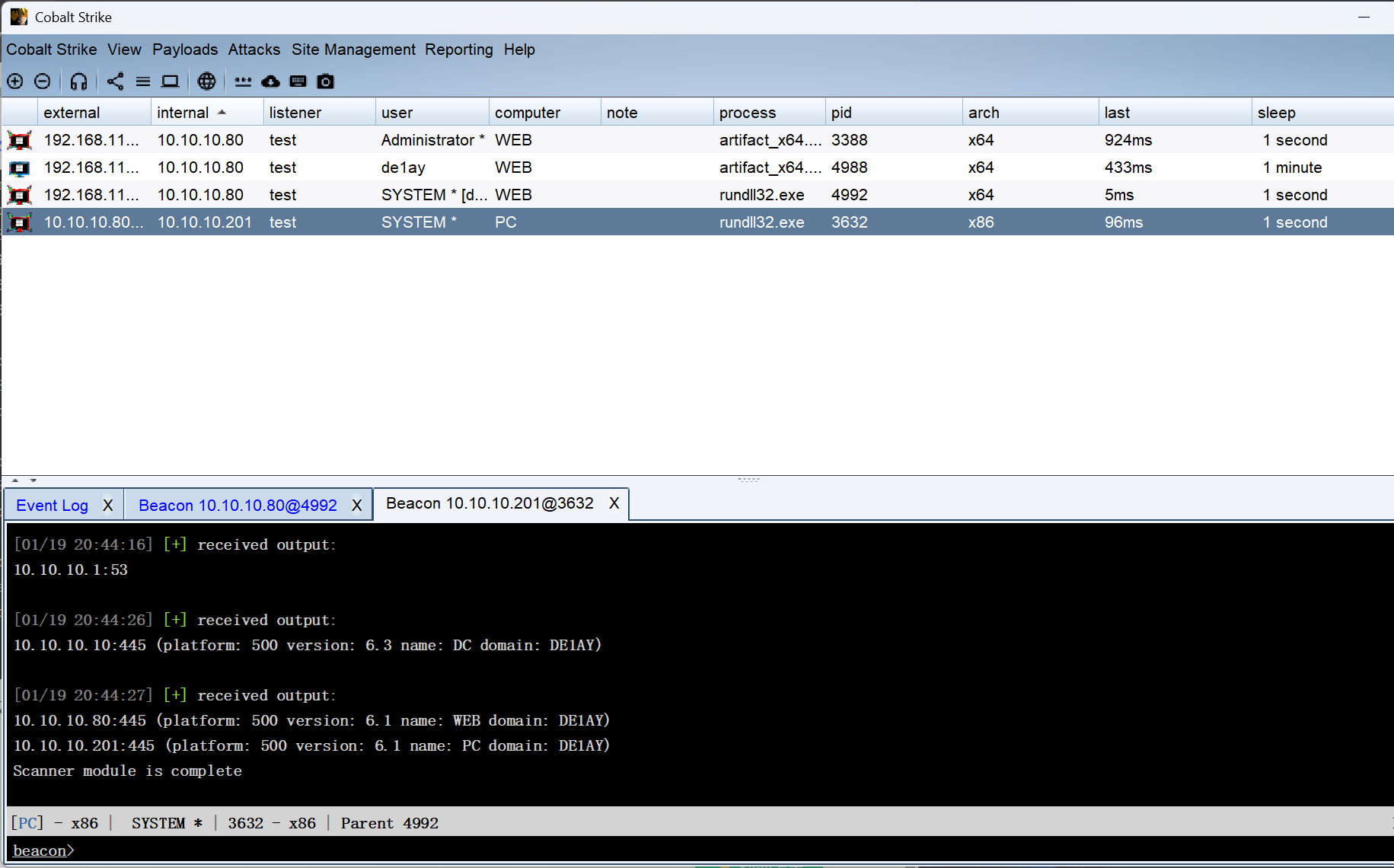Select the de1ay user beacon row
Image resolution: width=1394 pixels, height=868 pixels.
pos(404,168)
